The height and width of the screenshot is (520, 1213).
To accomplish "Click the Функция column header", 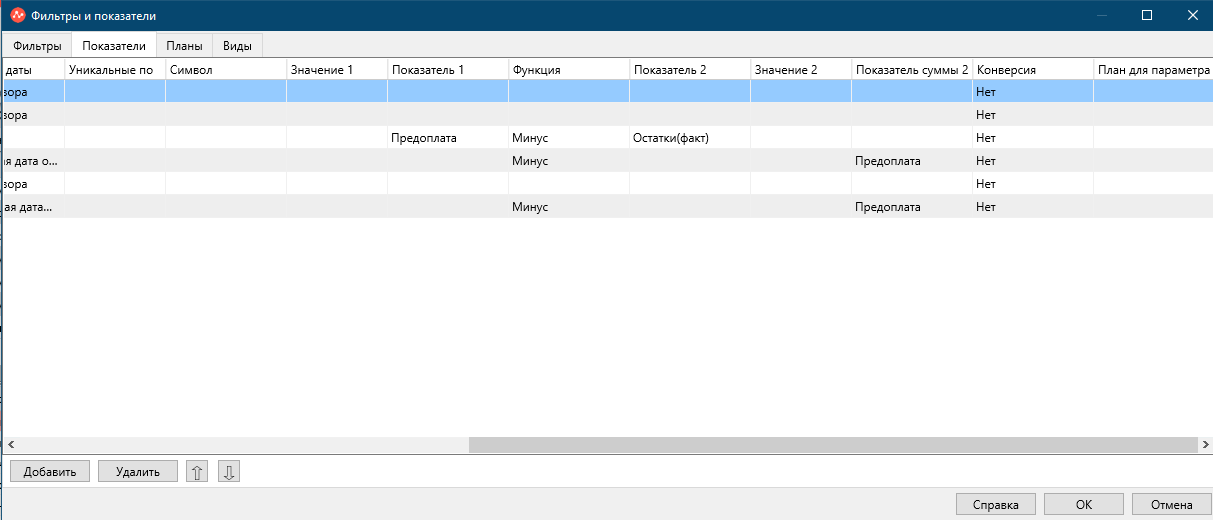I will (x=569, y=70).
